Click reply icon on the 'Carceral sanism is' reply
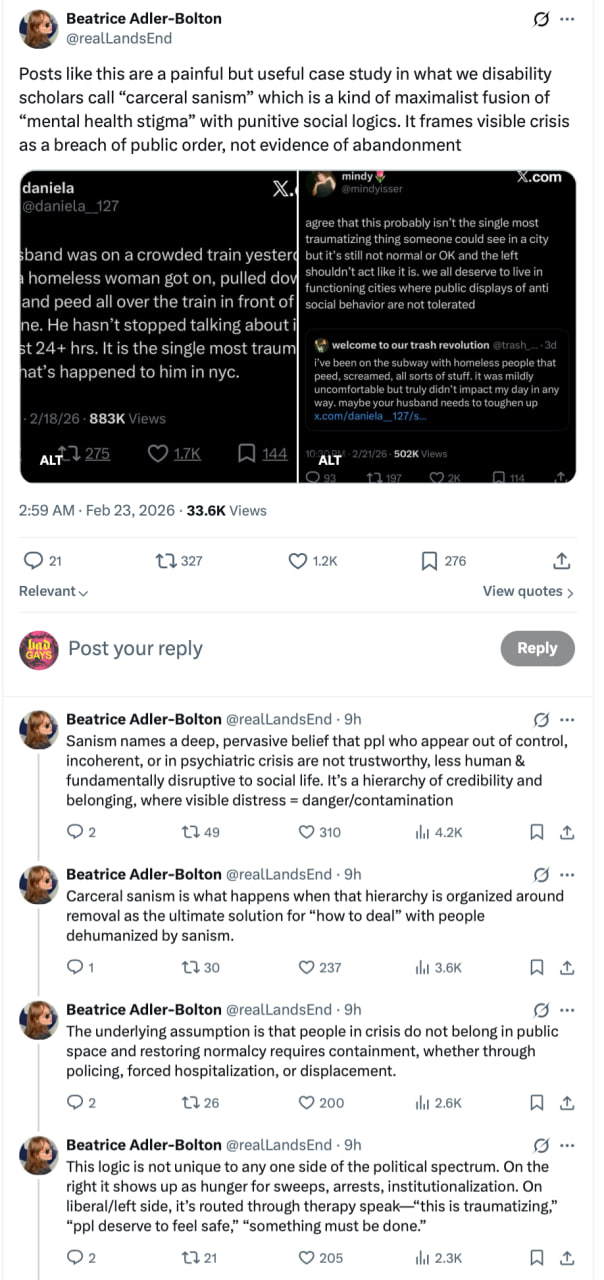Image resolution: width=604 pixels, height=1280 pixels. click(x=74, y=967)
